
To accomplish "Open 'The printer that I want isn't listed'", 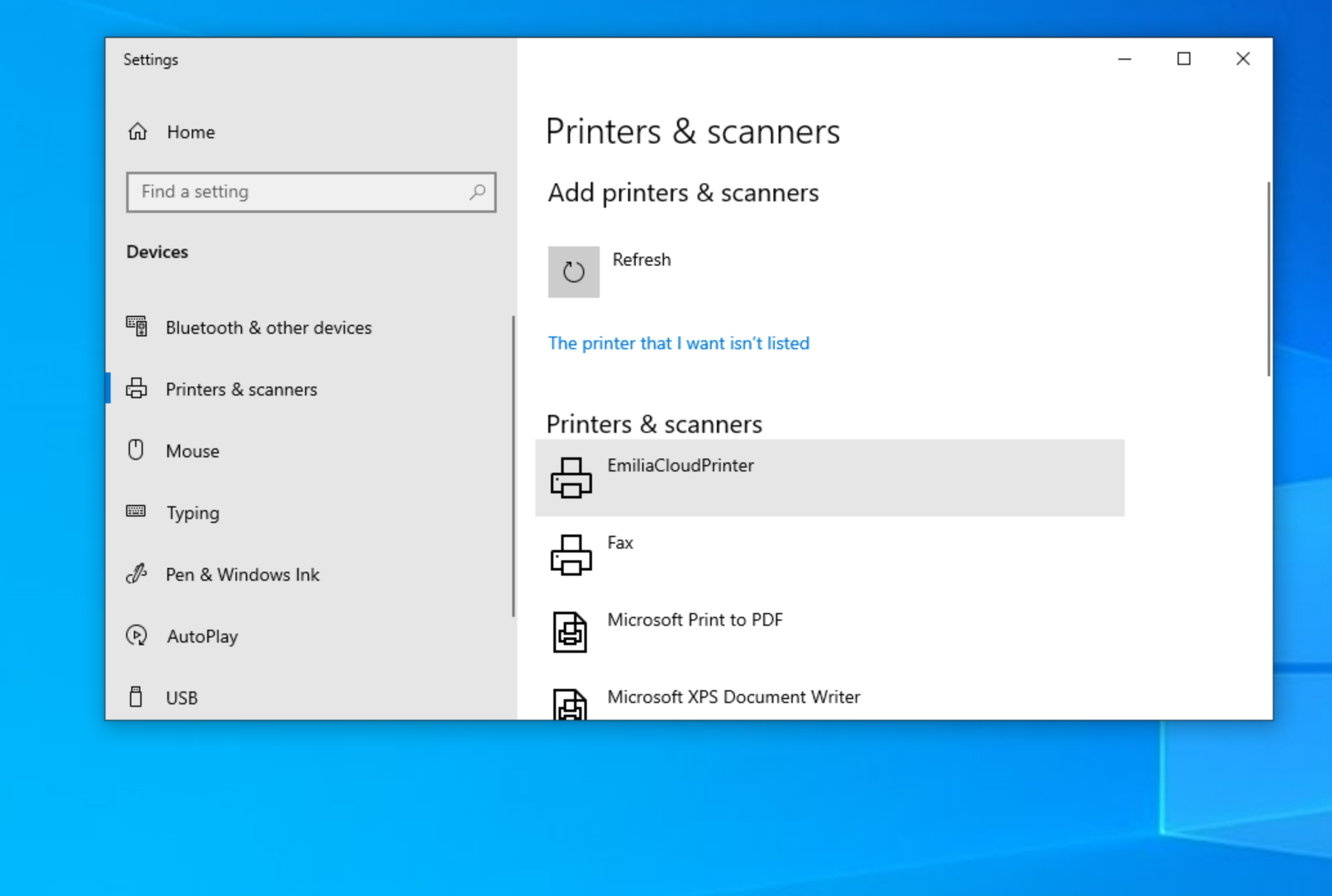I will 678,343.
